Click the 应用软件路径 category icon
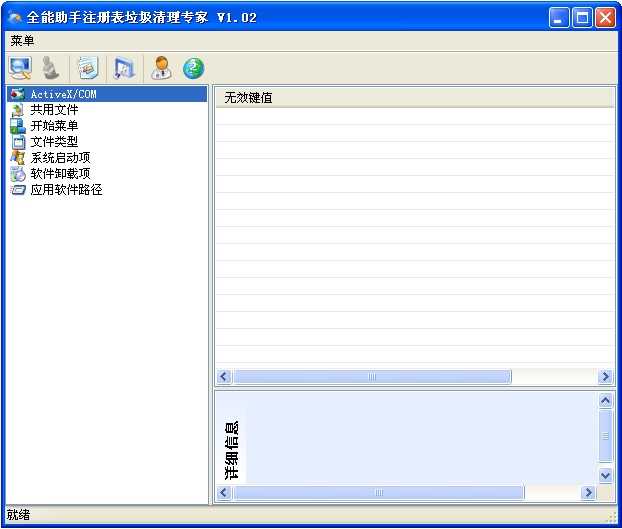The height and width of the screenshot is (529, 622). coord(18,190)
